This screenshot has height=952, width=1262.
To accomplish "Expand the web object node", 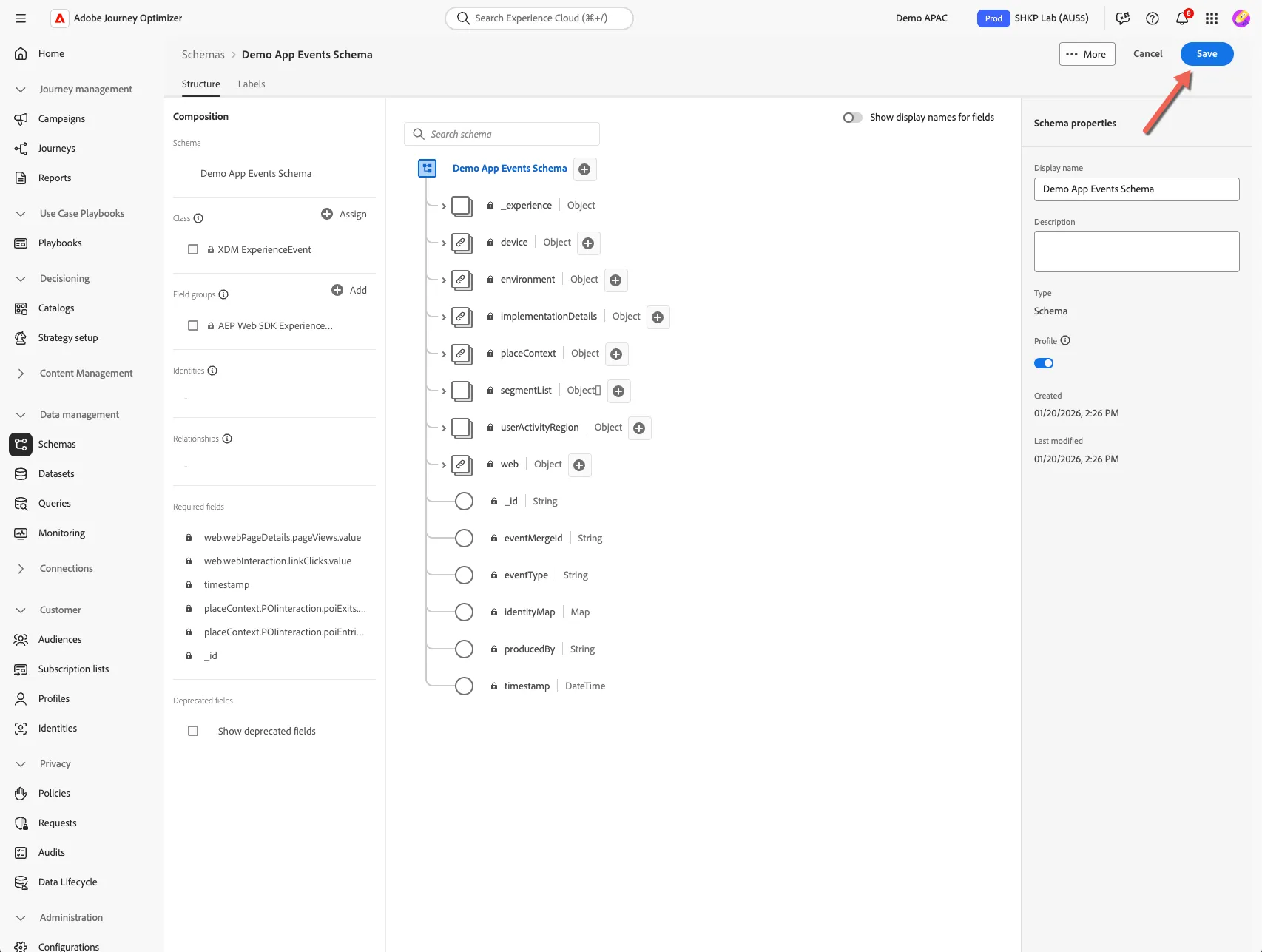I will 443,465.
